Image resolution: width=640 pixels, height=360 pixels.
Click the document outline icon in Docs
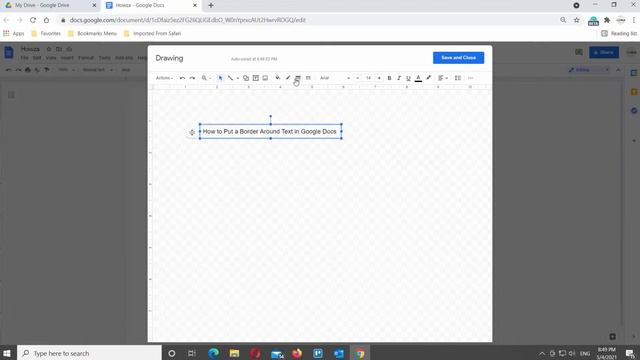coord(11,95)
